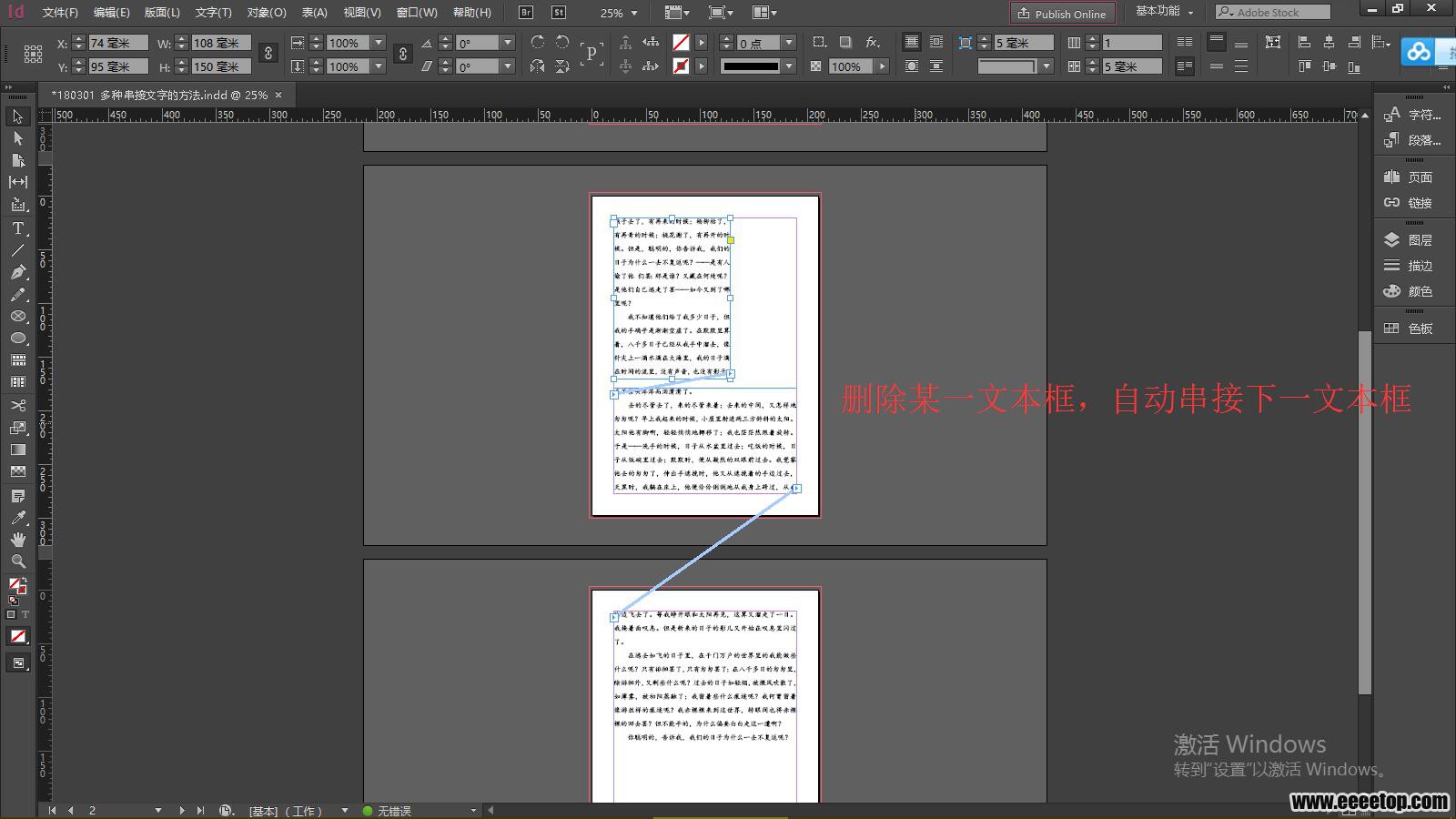The width and height of the screenshot is (1456, 819).
Task: Open the 基本功能 workspace switcher
Action: click(1164, 12)
